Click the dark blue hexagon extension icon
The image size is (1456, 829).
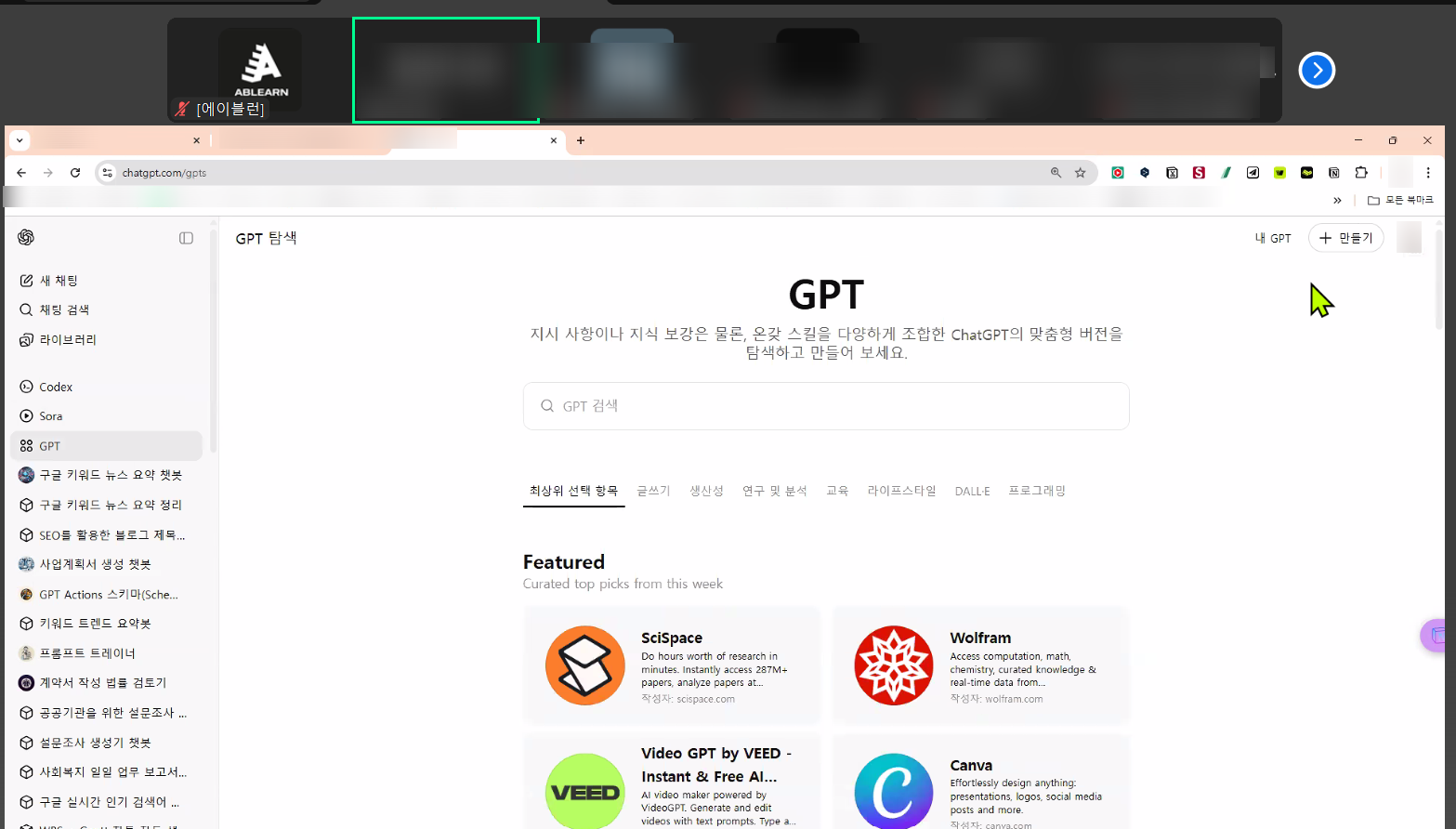(x=1145, y=173)
